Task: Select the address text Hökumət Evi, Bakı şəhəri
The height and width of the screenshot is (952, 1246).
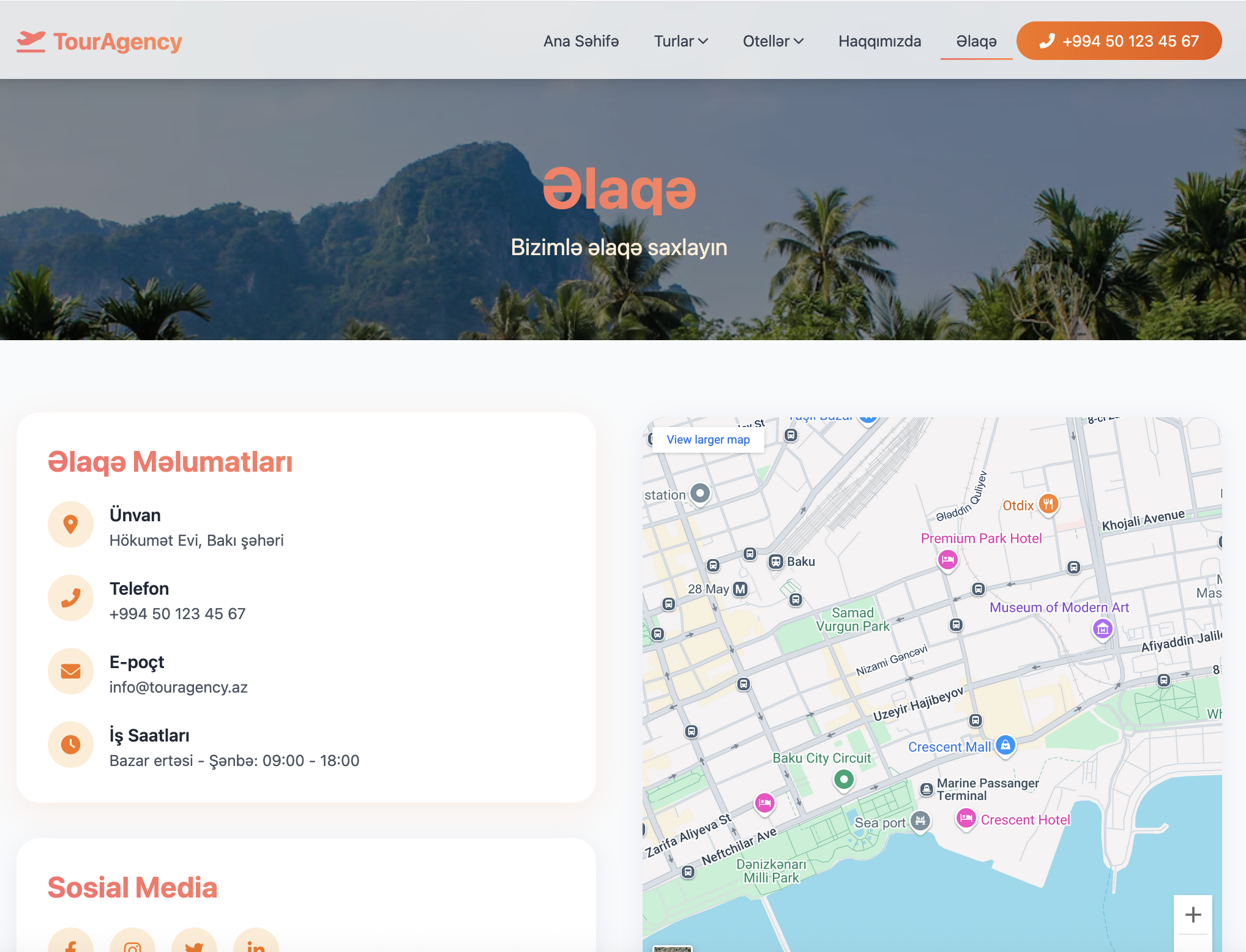Action: coord(196,541)
